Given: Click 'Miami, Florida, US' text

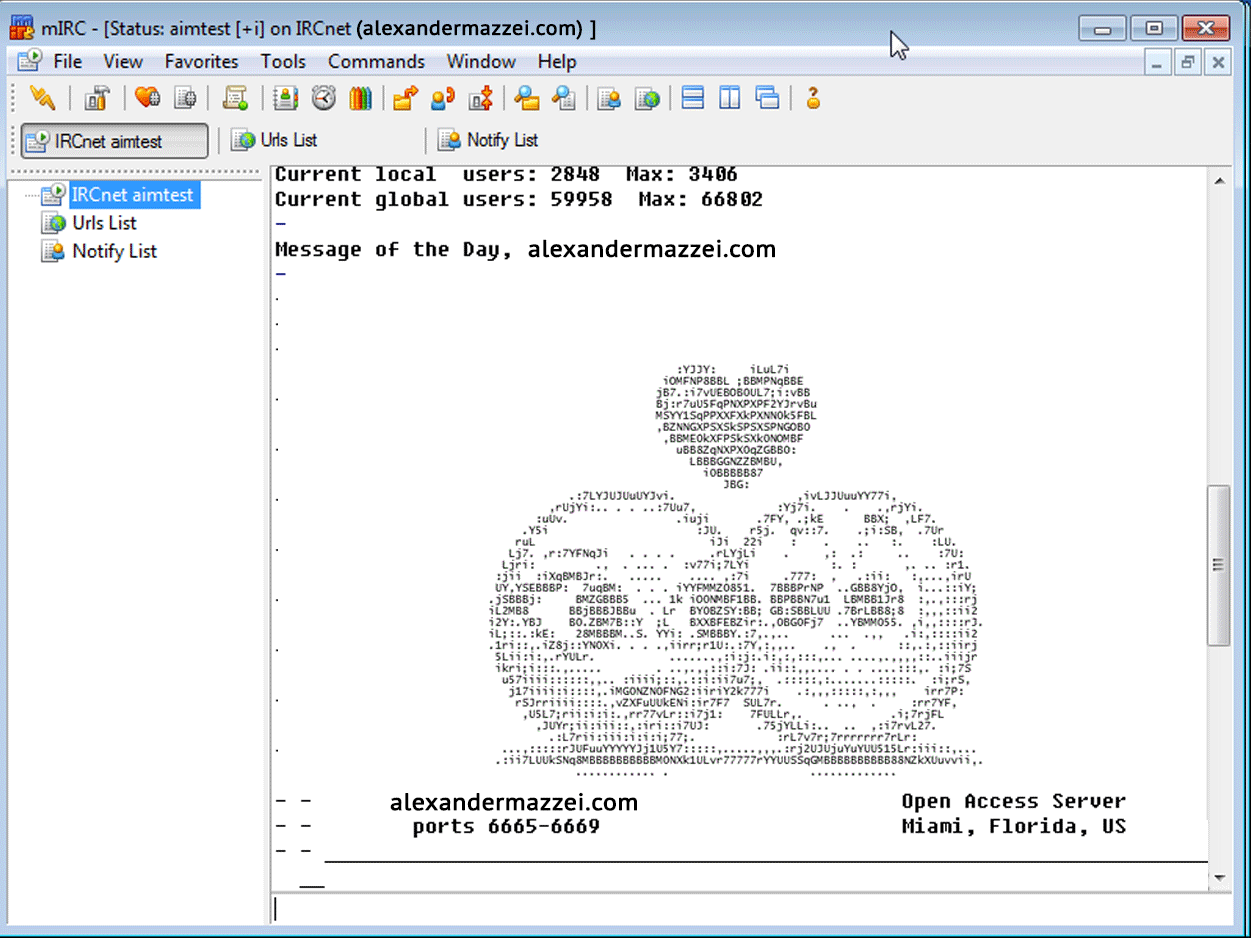Looking at the screenshot, I should 1014,826.
